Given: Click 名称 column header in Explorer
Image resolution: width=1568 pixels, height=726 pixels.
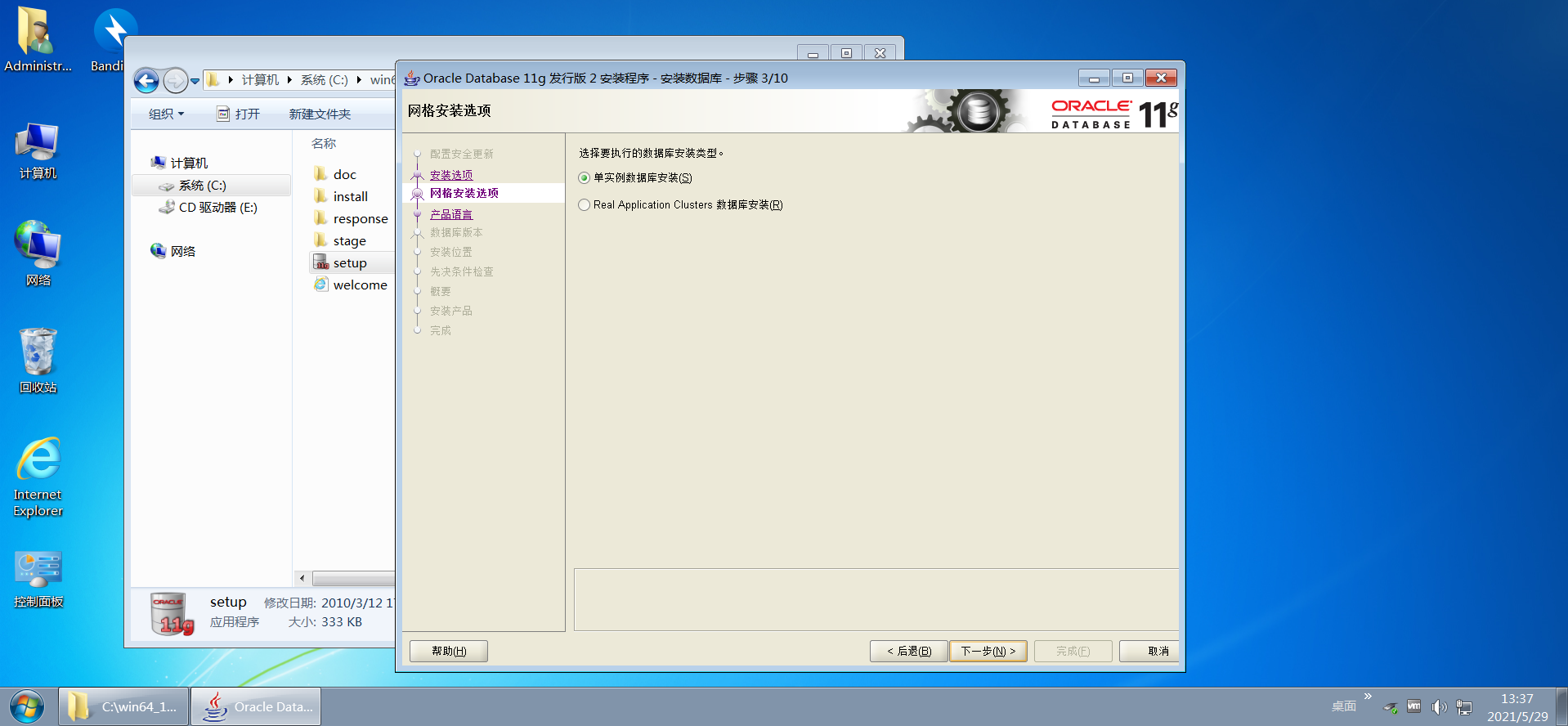Looking at the screenshot, I should pos(324,144).
